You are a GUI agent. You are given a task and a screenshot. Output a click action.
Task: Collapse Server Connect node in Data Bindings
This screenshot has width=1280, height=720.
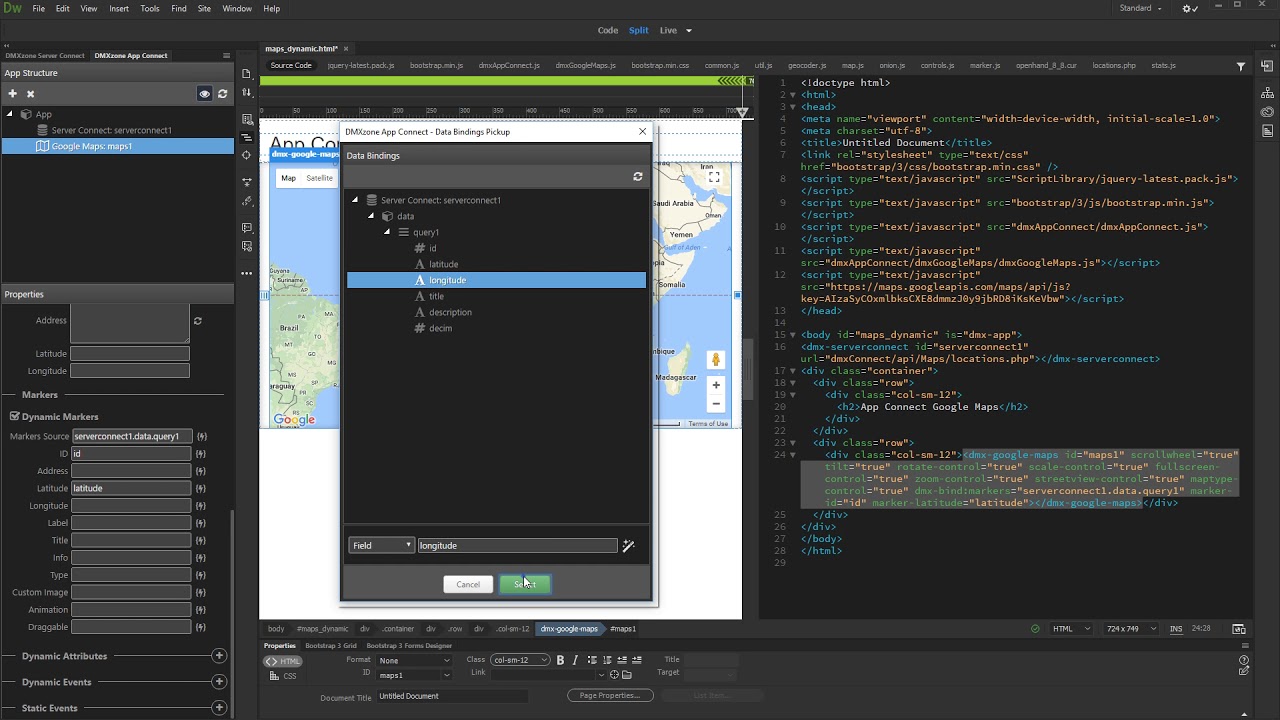tap(355, 200)
